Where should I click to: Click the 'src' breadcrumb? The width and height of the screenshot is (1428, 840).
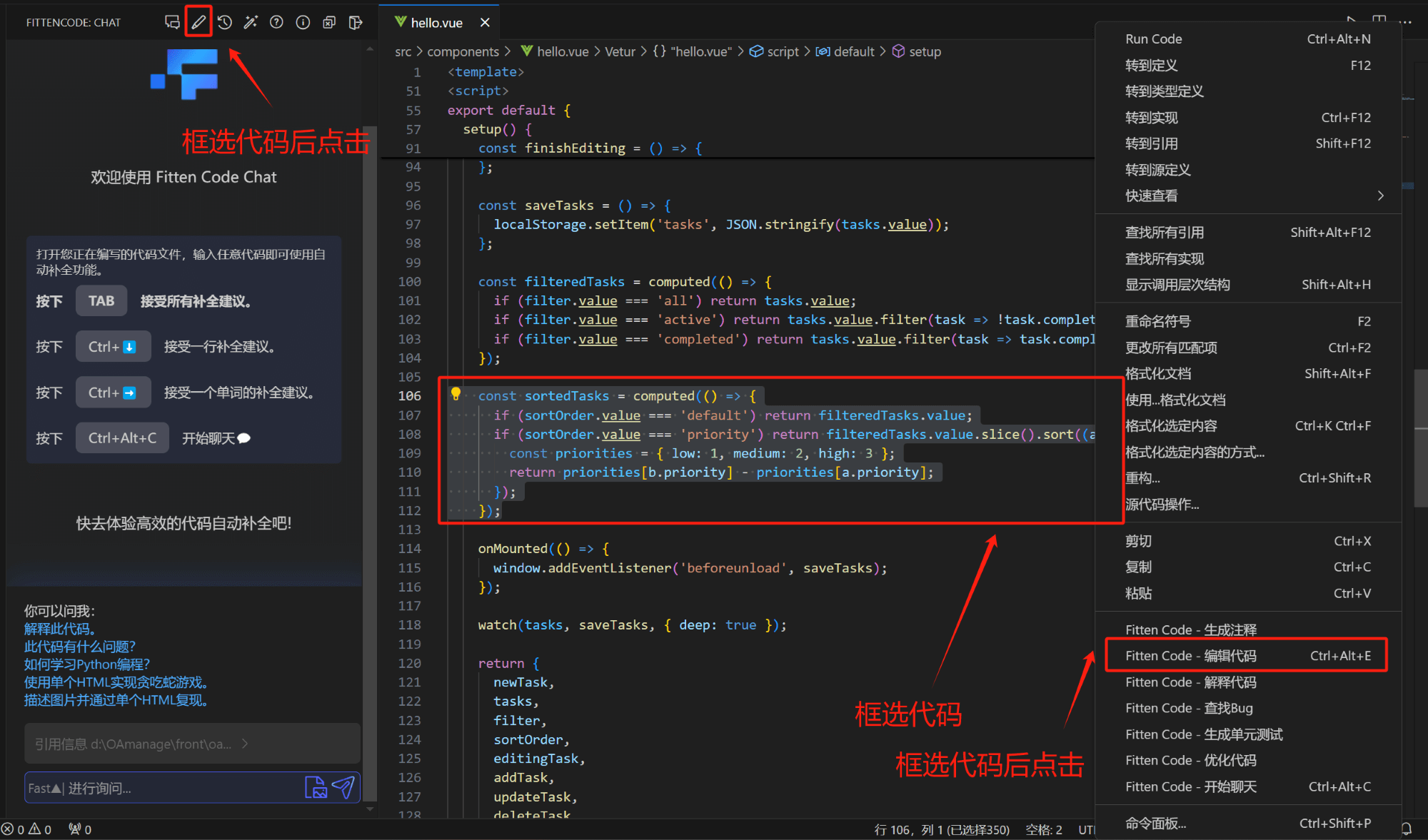click(x=403, y=51)
